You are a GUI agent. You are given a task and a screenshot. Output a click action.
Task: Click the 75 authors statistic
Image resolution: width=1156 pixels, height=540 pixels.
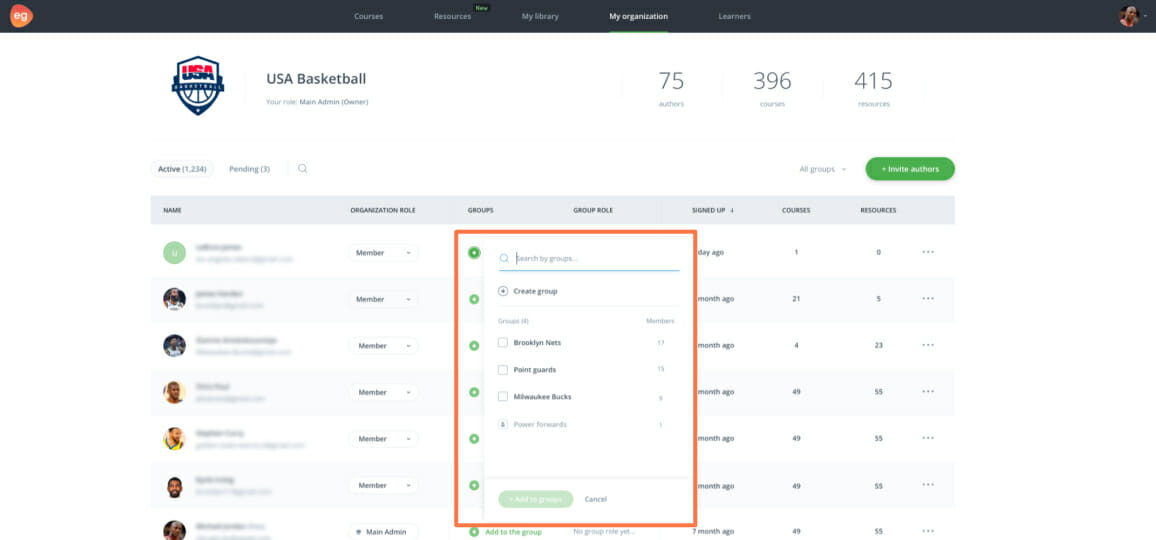tap(671, 89)
